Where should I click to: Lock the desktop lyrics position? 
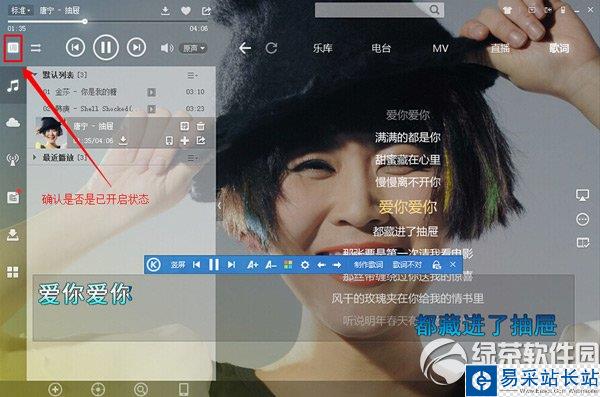[437, 265]
